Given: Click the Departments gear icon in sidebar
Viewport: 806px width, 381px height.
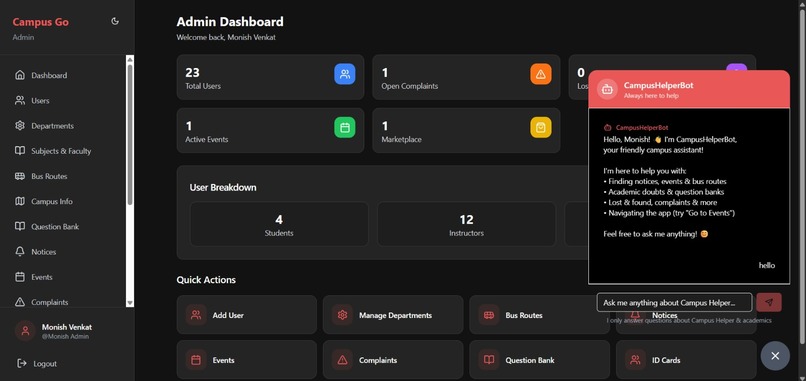Looking at the screenshot, I should 20,125.
